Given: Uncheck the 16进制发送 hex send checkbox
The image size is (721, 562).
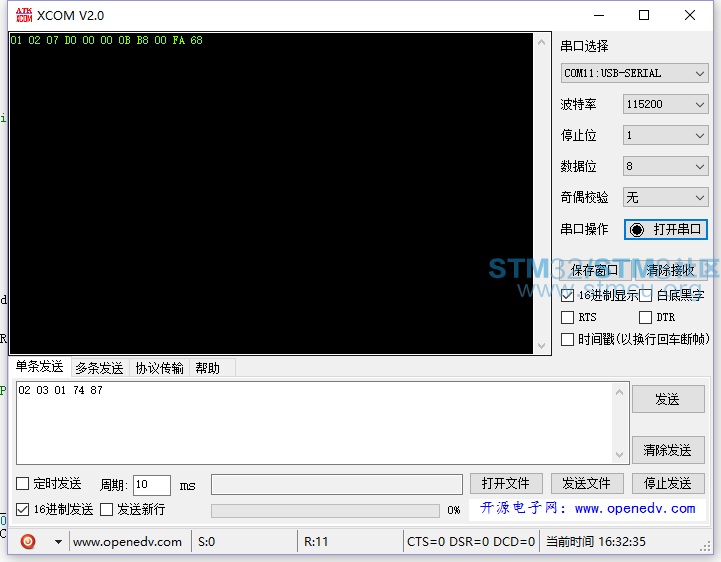Looking at the screenshot, I should point(23,509).
